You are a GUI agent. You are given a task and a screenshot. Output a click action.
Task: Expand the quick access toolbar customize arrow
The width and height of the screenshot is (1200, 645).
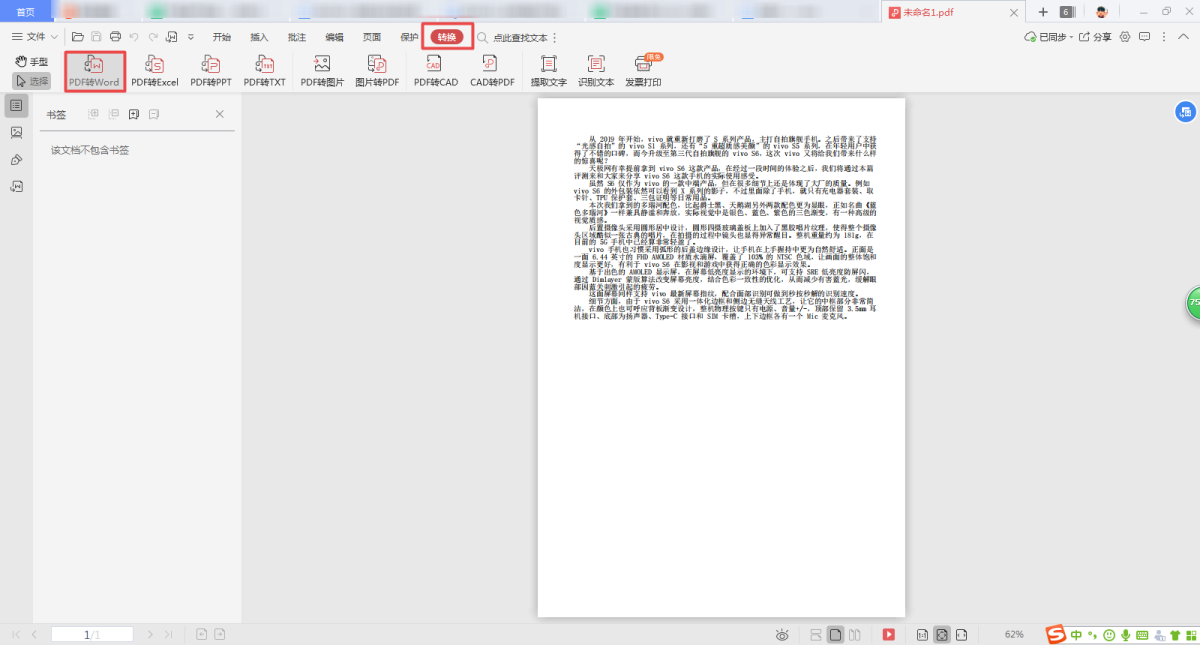pos(190,37)
